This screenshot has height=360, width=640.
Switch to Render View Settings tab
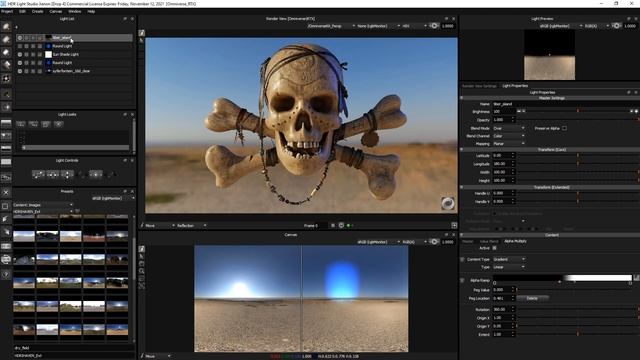coord(479,86)
